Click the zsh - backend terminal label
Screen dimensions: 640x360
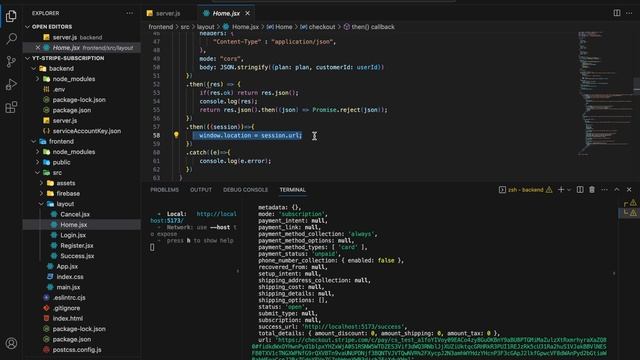[525, 190]
